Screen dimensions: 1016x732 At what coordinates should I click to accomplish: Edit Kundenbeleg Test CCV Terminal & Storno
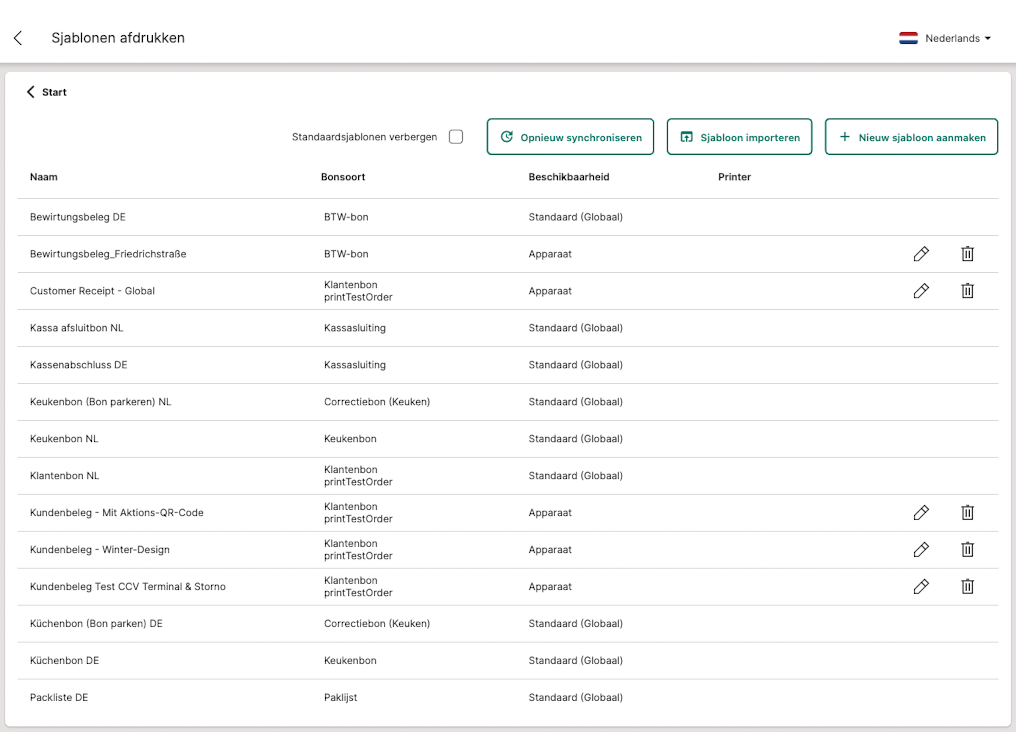(x=921, y=587)
